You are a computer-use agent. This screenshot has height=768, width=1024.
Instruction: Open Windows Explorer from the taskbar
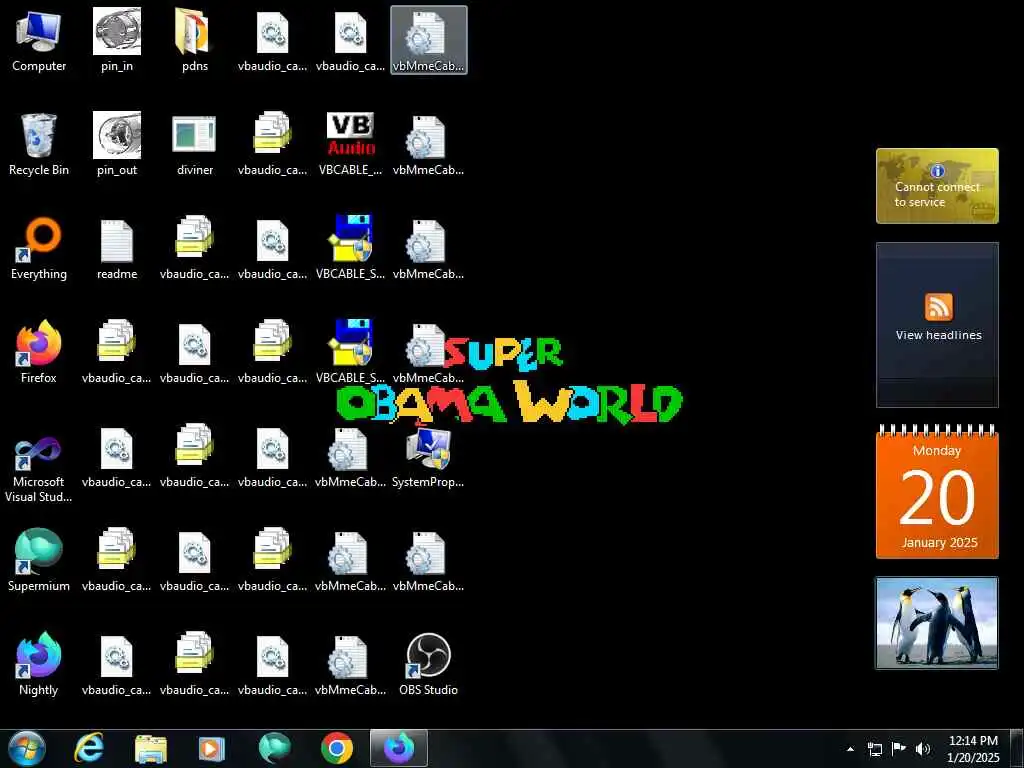[151, 748]
